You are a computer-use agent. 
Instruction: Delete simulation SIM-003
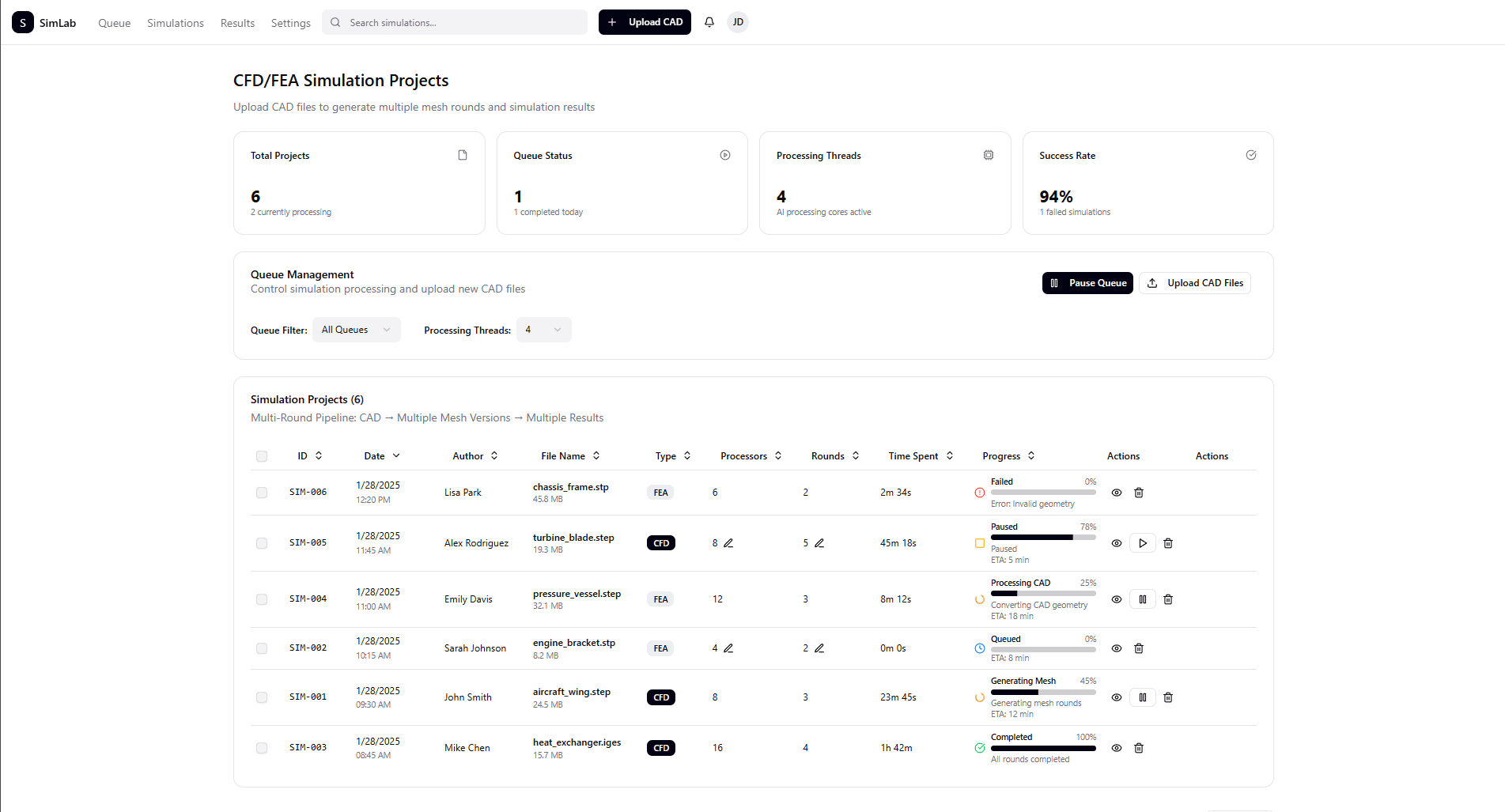coord(1139,748)
